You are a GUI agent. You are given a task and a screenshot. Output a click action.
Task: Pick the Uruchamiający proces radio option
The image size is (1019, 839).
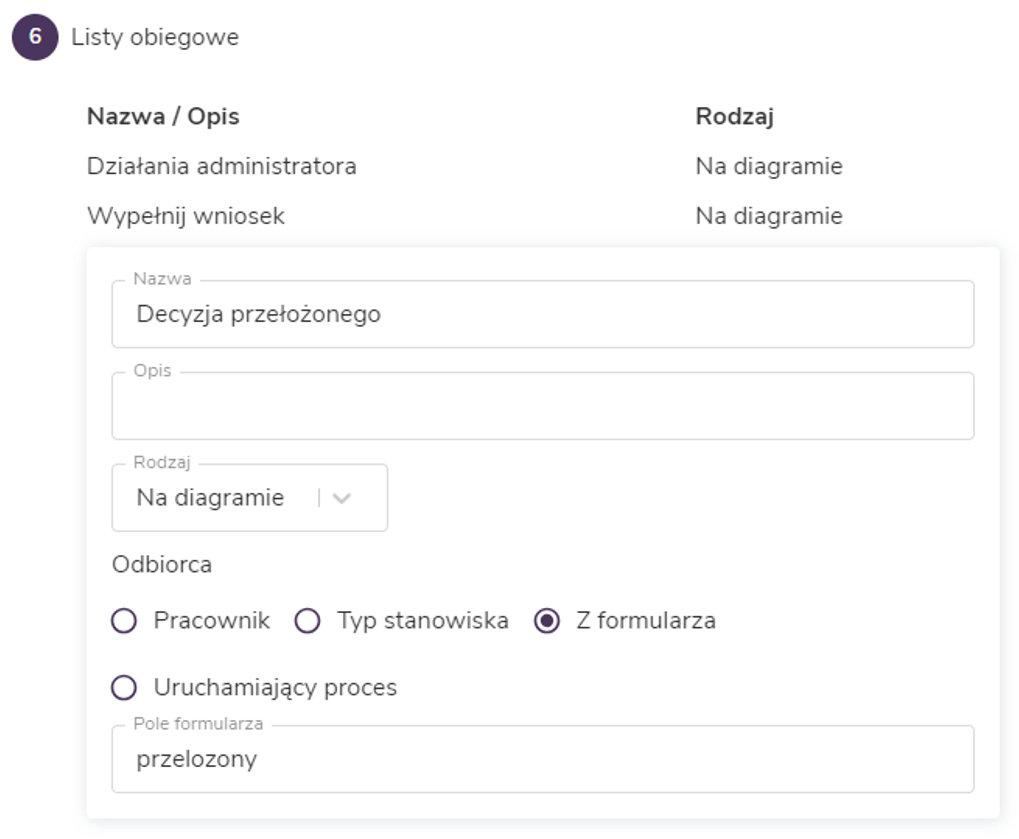tap(124, 688)
